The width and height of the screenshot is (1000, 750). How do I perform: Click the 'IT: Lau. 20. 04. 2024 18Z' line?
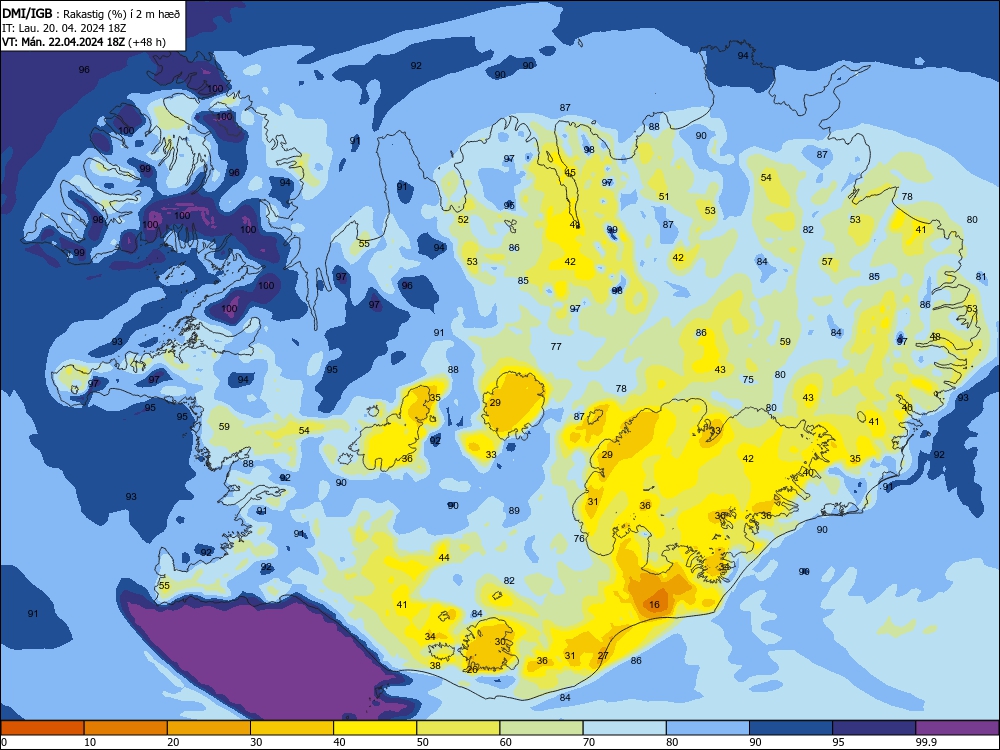(x=62, y=28)
